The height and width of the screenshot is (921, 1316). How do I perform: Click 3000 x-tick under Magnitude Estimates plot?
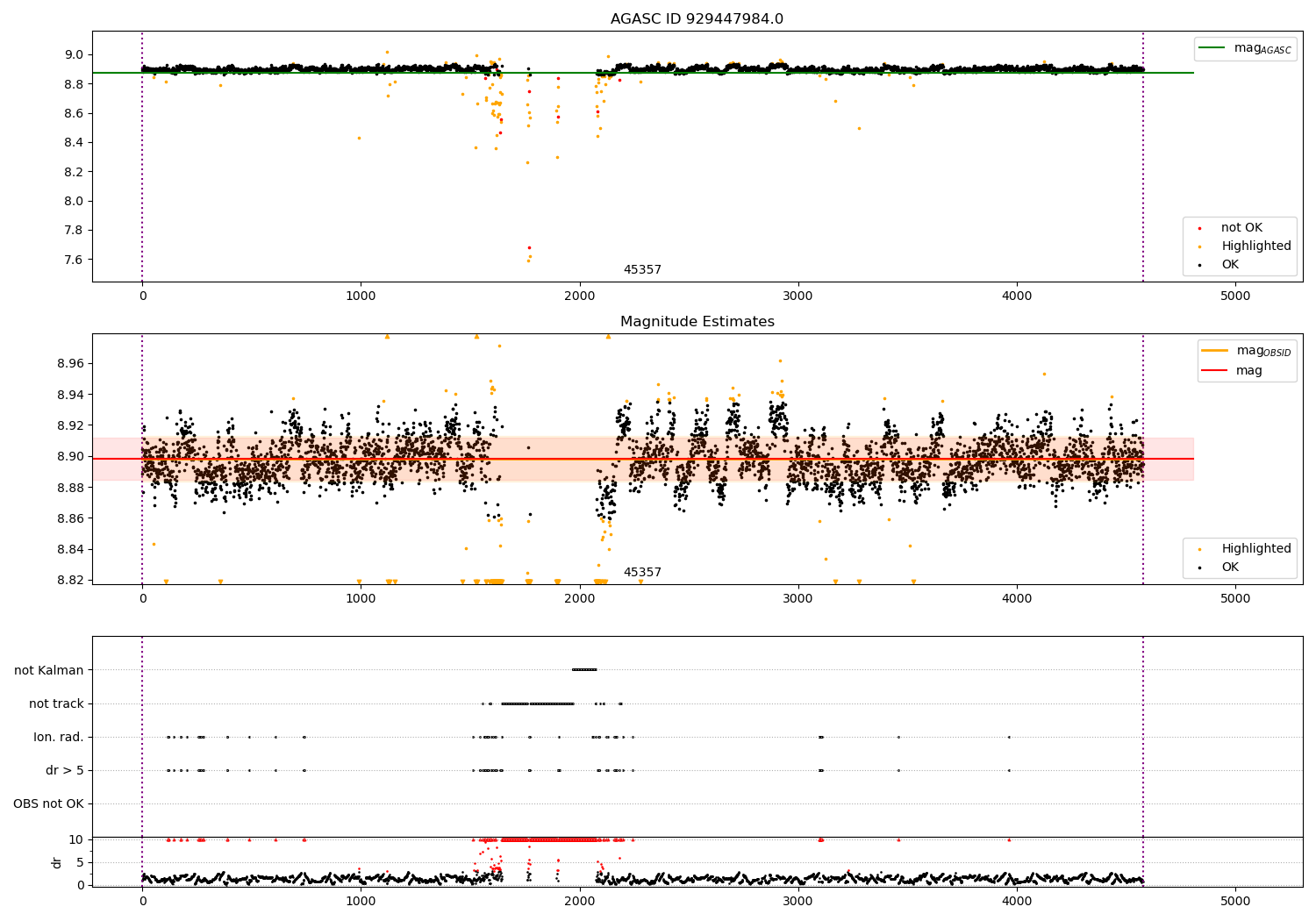(x=798, y=599)
